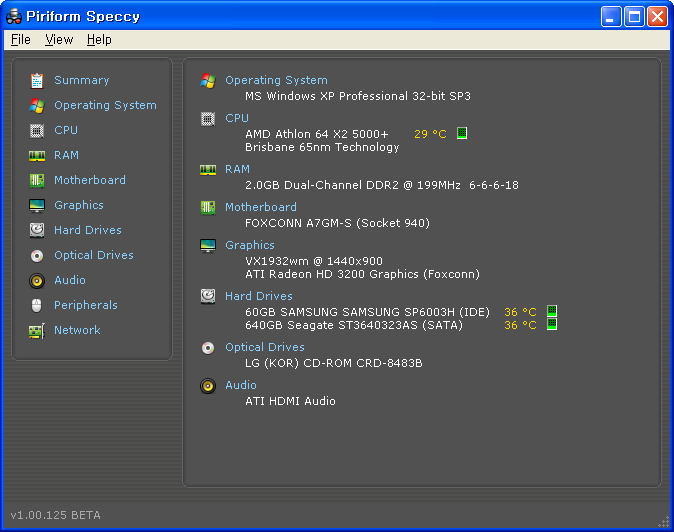Open the Peripherals section
The height and width of the screenshot is (532, 674).
86,305
